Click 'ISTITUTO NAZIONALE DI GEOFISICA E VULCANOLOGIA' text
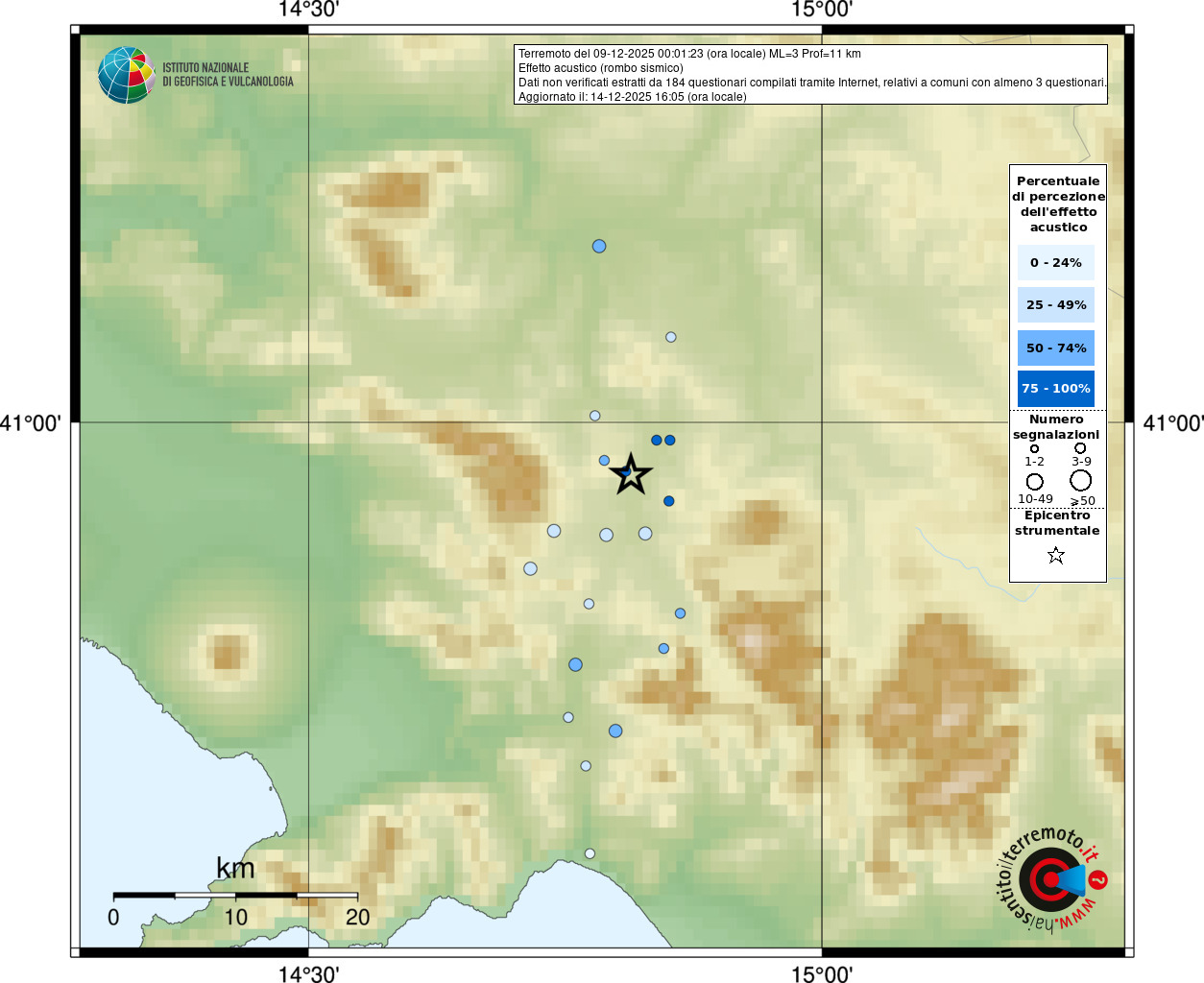1204x983 pixels. (x=229, y=75)
